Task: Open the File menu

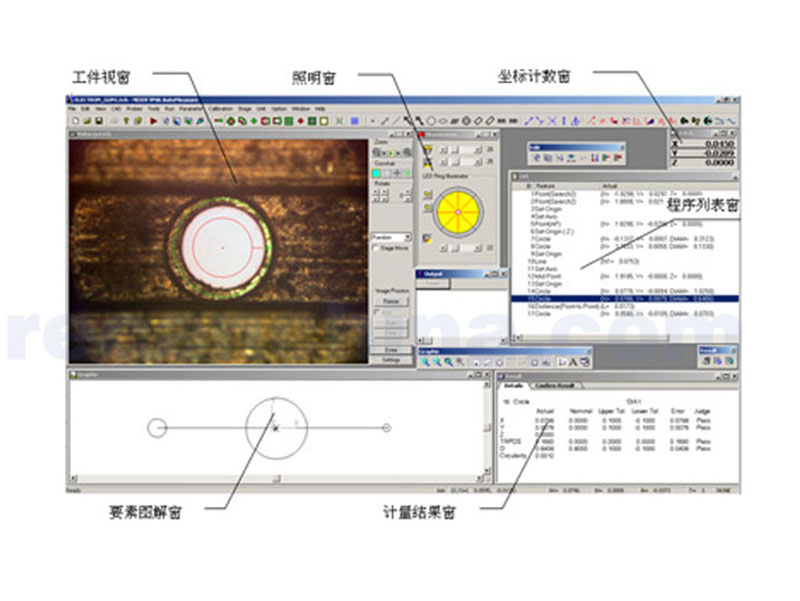Action: tap(72, 109)
